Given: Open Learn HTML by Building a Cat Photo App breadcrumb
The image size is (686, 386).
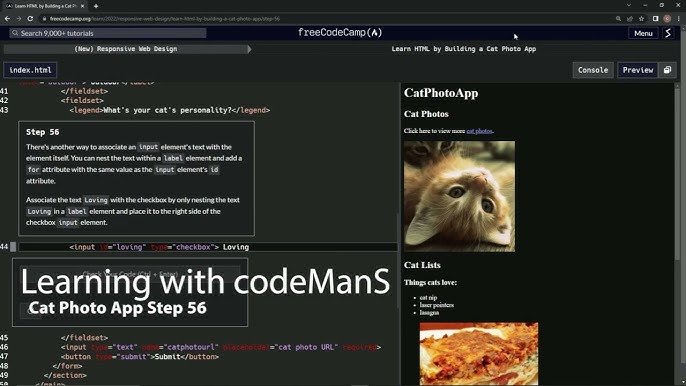Looking at the screenshot, I should tap(464, 49).
